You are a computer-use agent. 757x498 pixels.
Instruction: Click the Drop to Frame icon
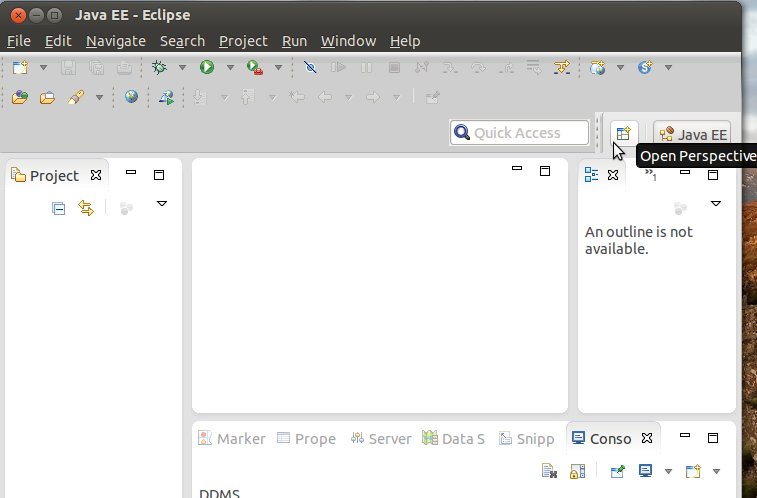(534, 67)
